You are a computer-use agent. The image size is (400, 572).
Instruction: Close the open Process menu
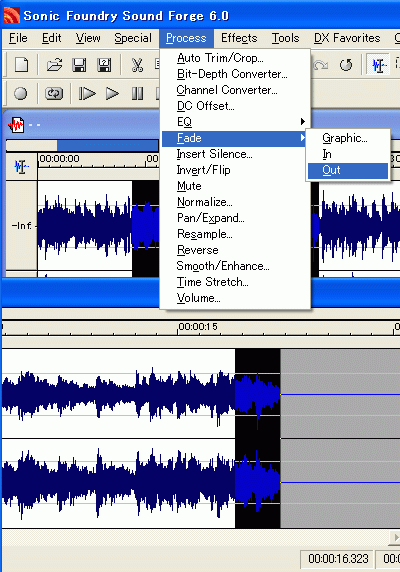coord(186,38)
